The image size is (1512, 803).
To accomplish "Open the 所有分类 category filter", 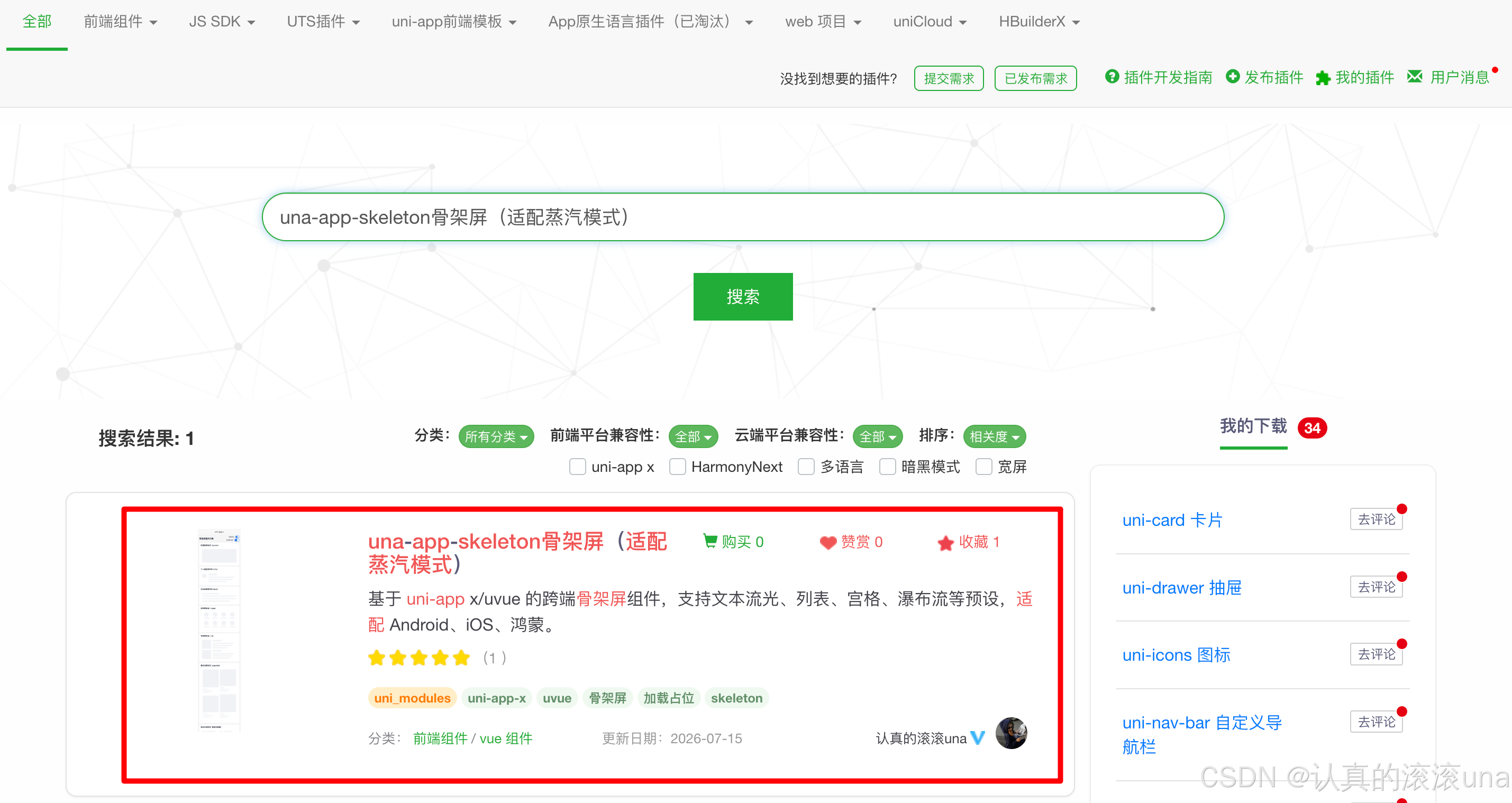I will (x=496, y=436).
